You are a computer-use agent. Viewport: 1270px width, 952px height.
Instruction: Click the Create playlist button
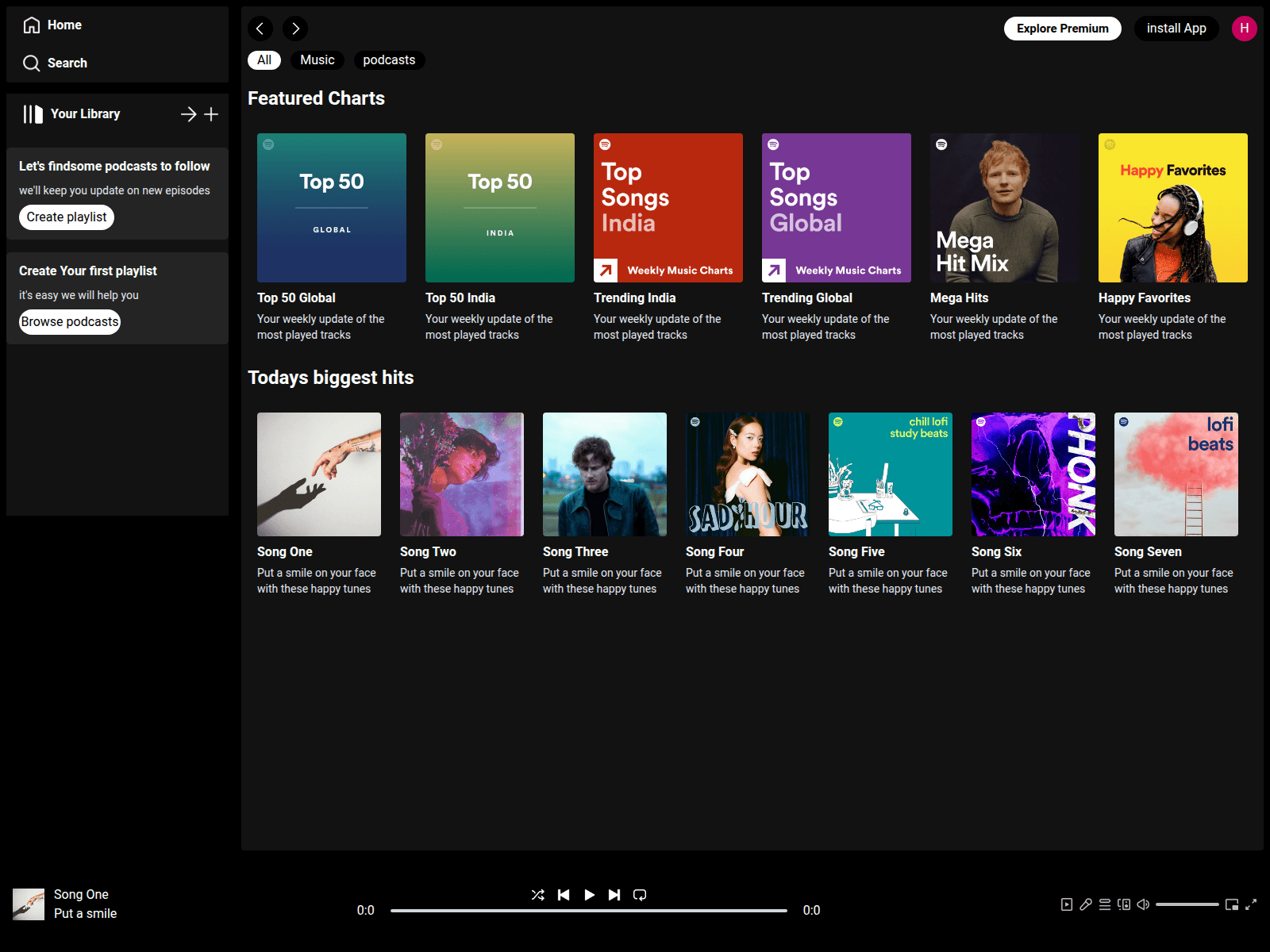pyautogui.click(x=67, y=217)
